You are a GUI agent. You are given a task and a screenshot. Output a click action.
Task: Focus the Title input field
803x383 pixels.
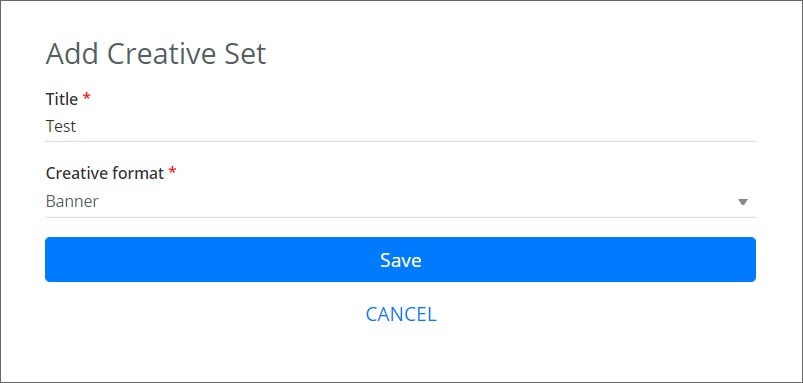[x=400, y=126]
